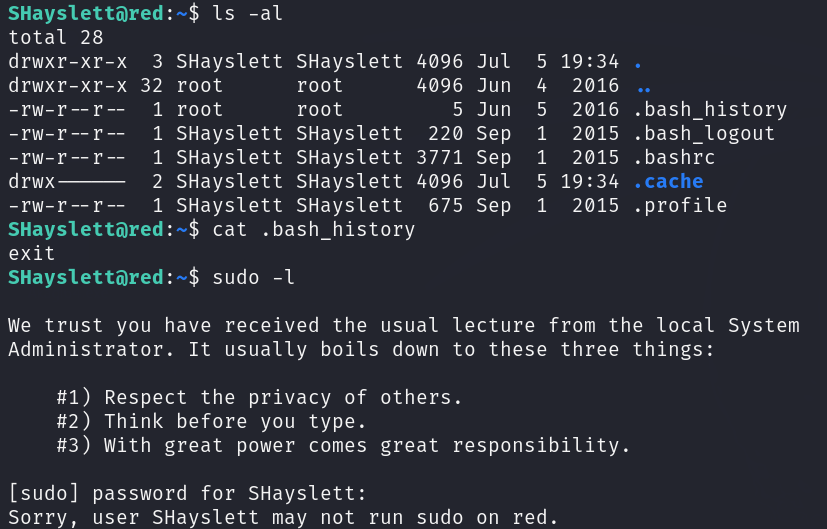The height and width of the screenshot is (529, 827).
Task: Click the .bashrc filename
Action: tap(674, 158)
